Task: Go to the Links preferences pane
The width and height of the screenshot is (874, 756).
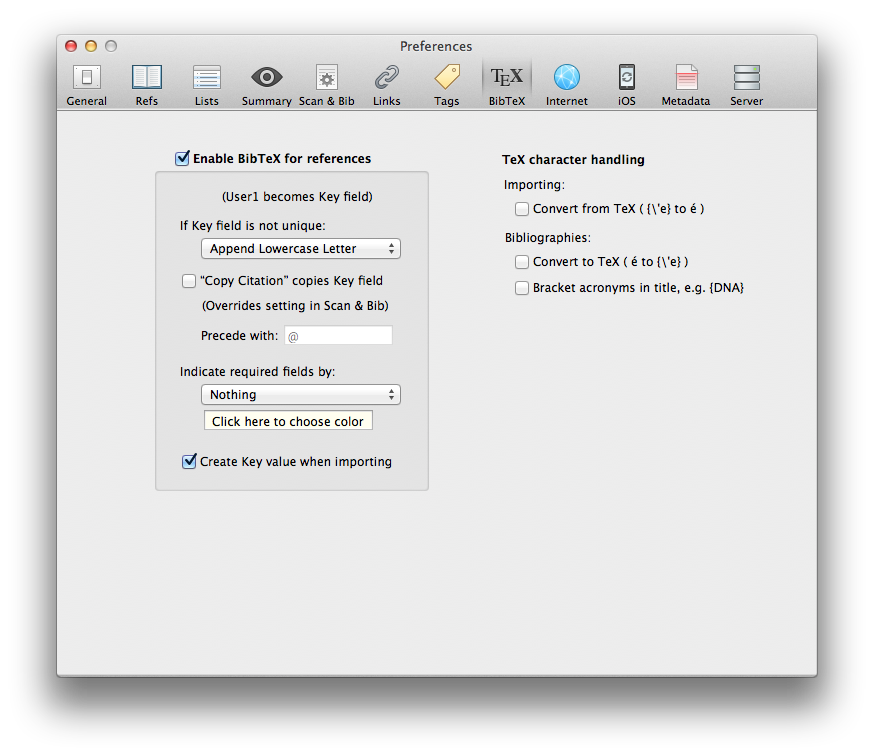Action: 386,84
